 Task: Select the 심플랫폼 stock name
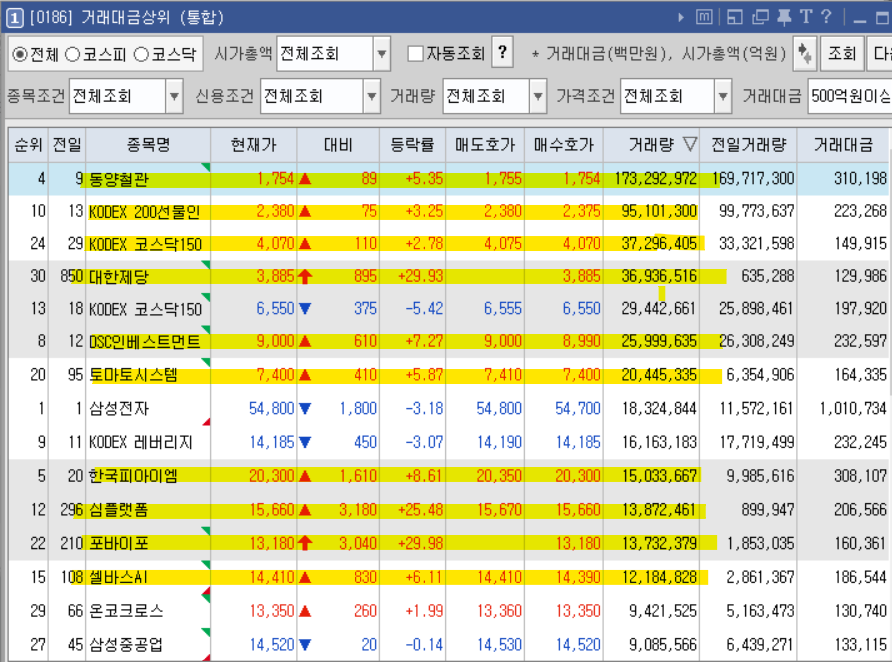(118, 510)
